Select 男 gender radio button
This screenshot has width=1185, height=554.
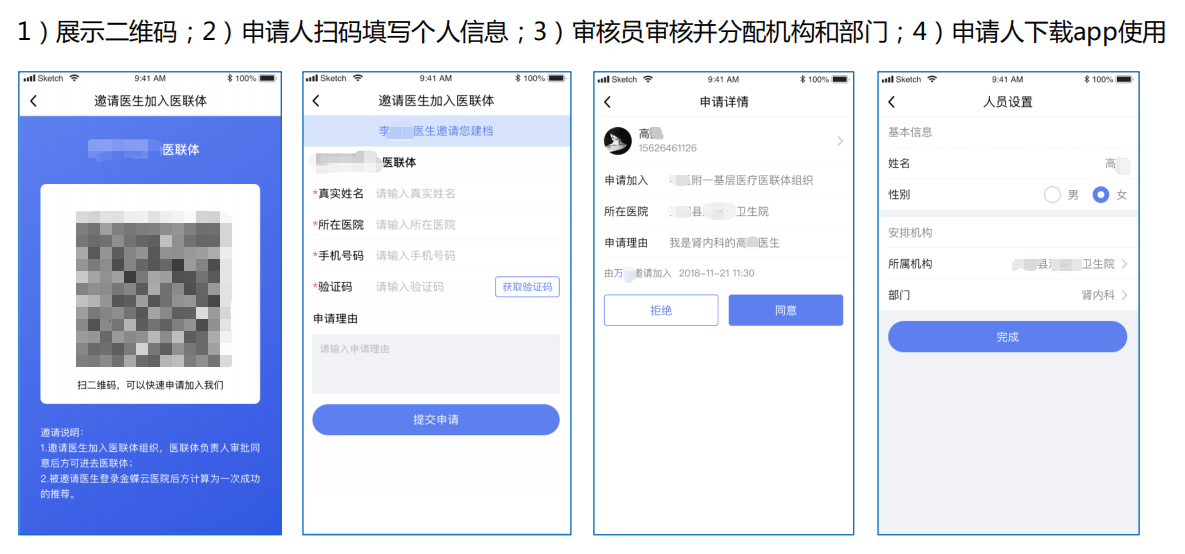pos(1052,195)
